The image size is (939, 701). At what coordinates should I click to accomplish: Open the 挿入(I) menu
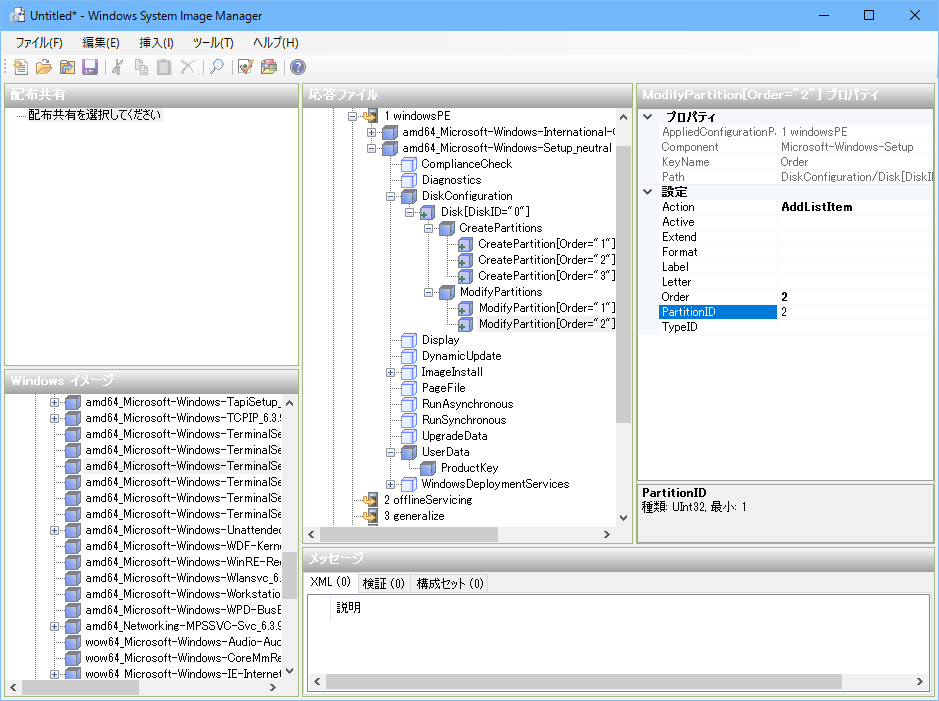pyautogui.click(x=156, y=43)
